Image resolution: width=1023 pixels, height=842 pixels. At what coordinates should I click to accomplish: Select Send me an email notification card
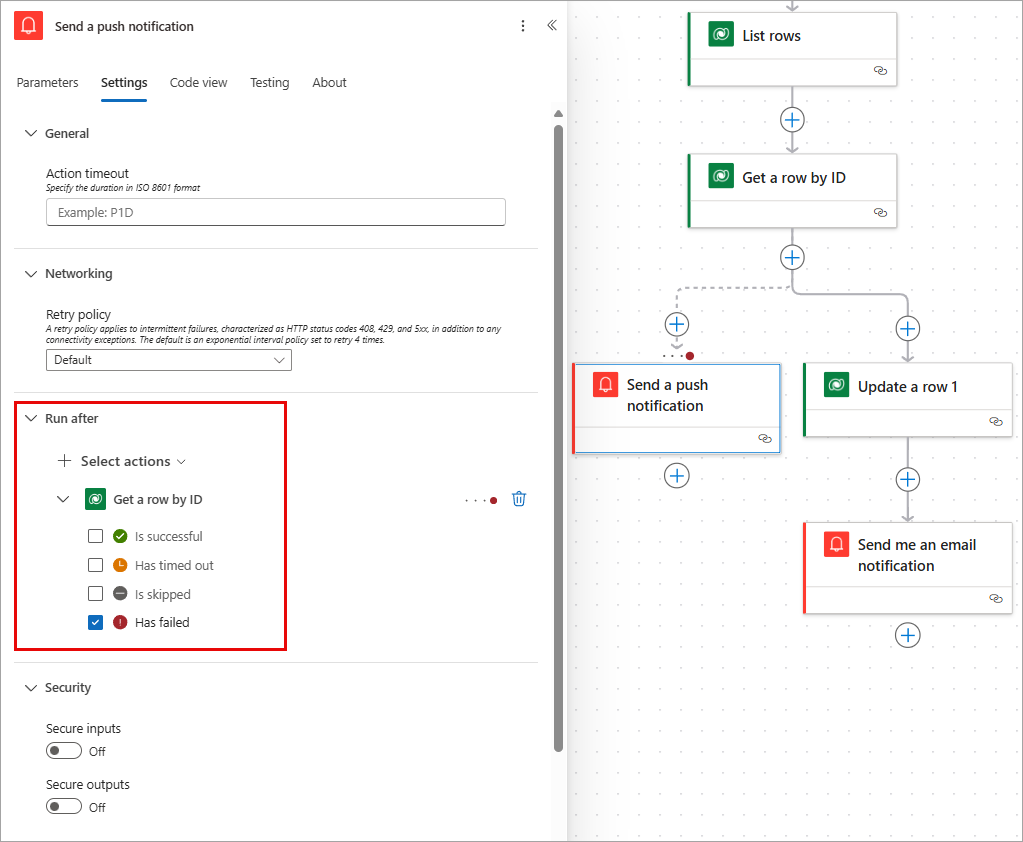pyautogui.click(x=908, y=568)
